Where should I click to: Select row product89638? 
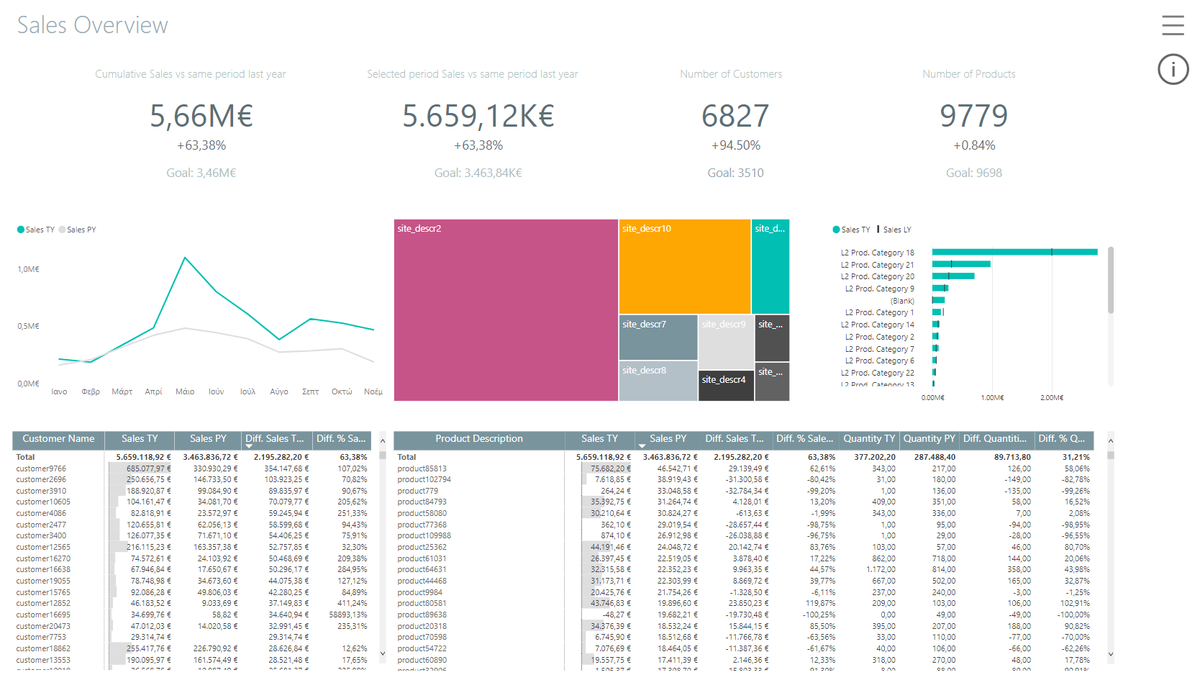(746, 614)
